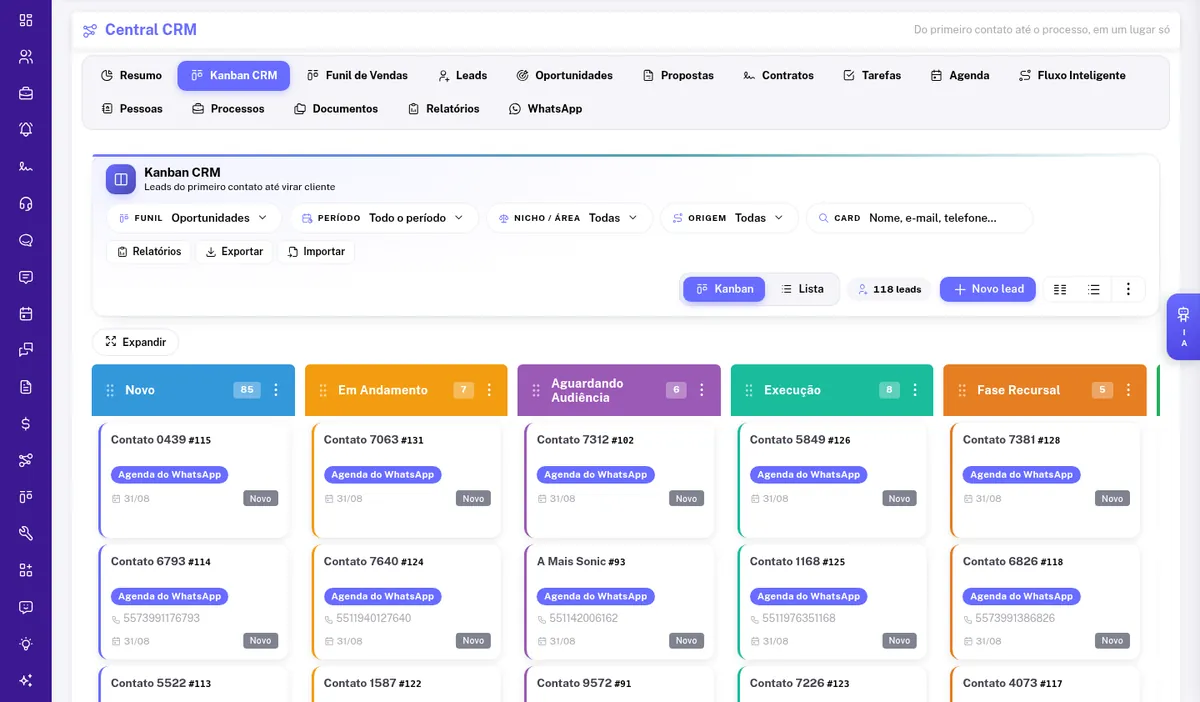Viewport: 1200px width, 702px height.
Task: Open the wrench tools icon in sidebar
Action: [x=26, y=534]
